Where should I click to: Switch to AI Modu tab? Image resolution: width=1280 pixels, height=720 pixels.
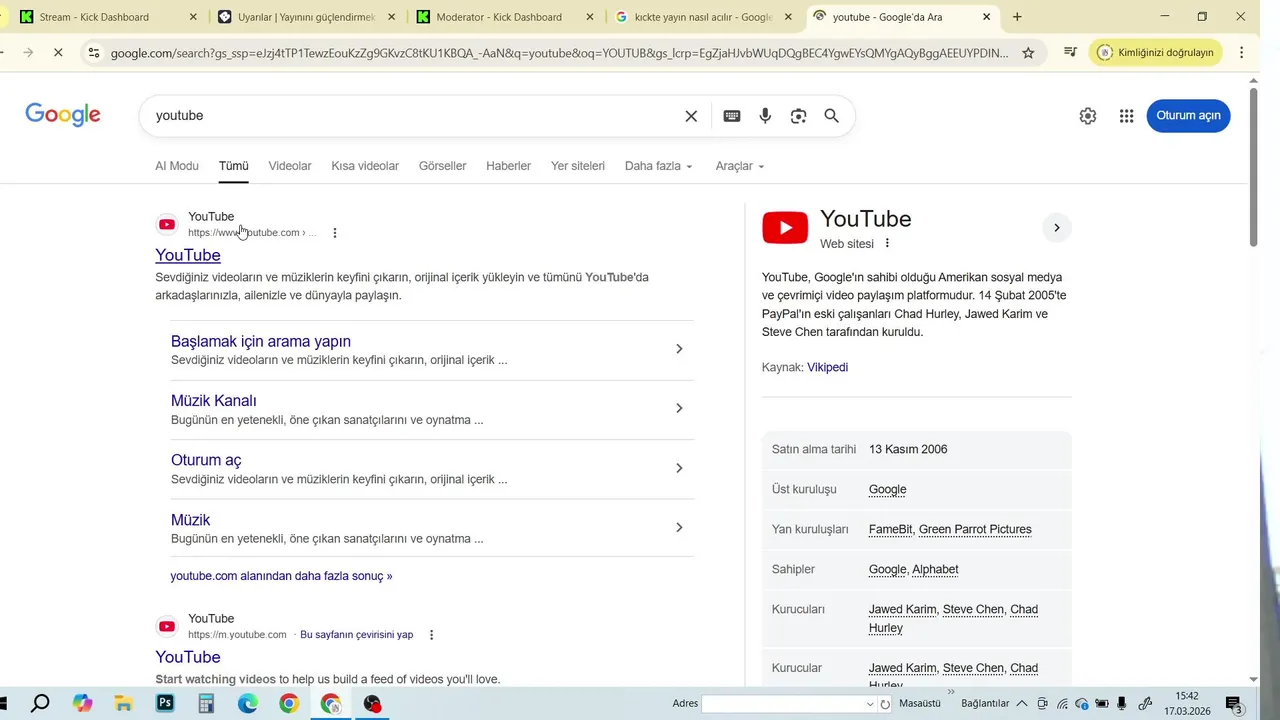point(177,166)
